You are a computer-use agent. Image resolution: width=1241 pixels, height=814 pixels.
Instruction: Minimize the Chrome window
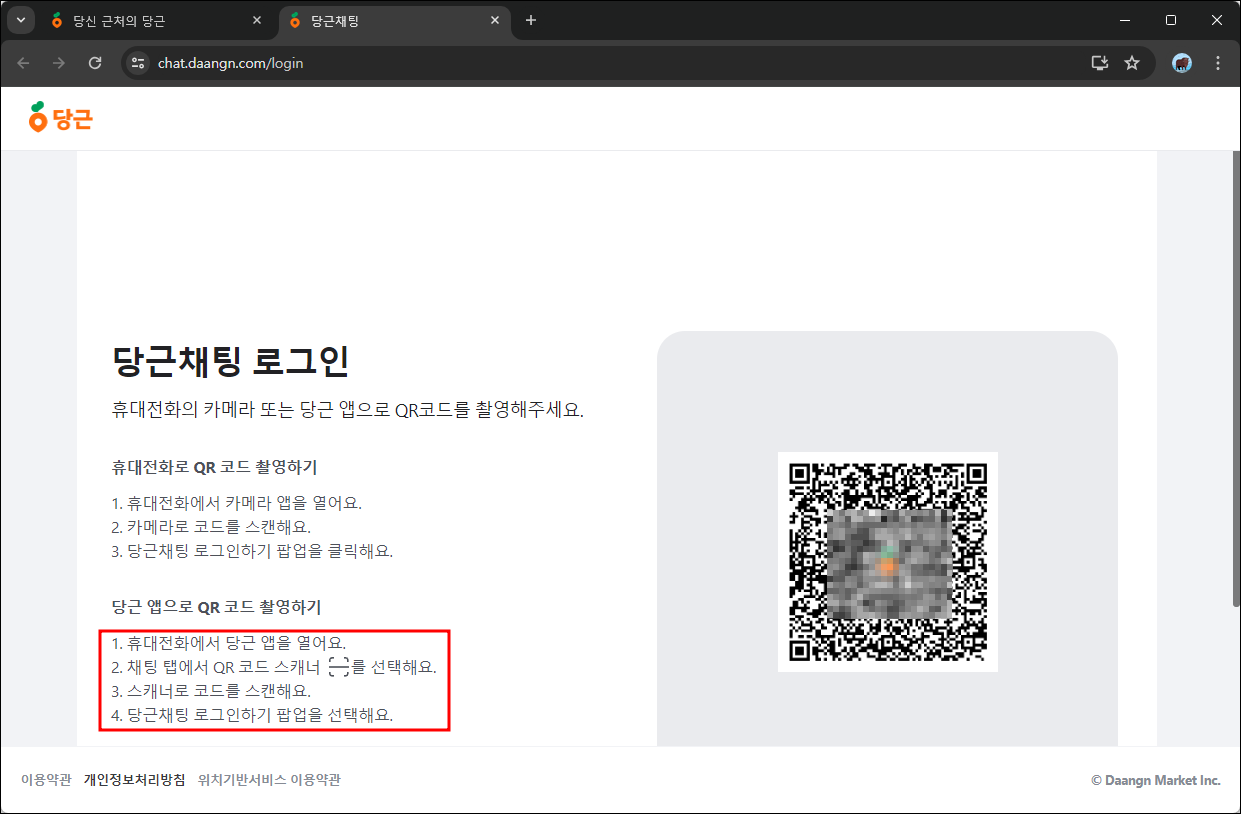click(x=1125, y=20)
